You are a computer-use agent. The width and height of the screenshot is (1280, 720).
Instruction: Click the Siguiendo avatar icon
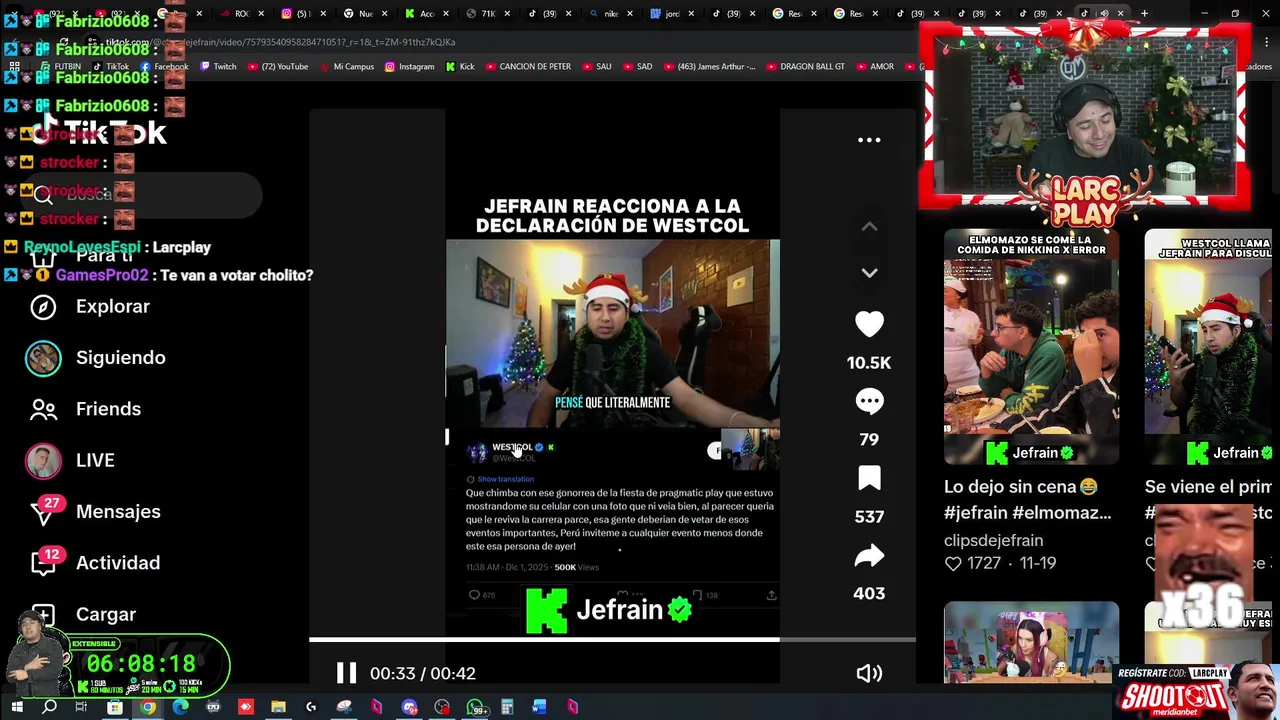(x=43, y=358)
